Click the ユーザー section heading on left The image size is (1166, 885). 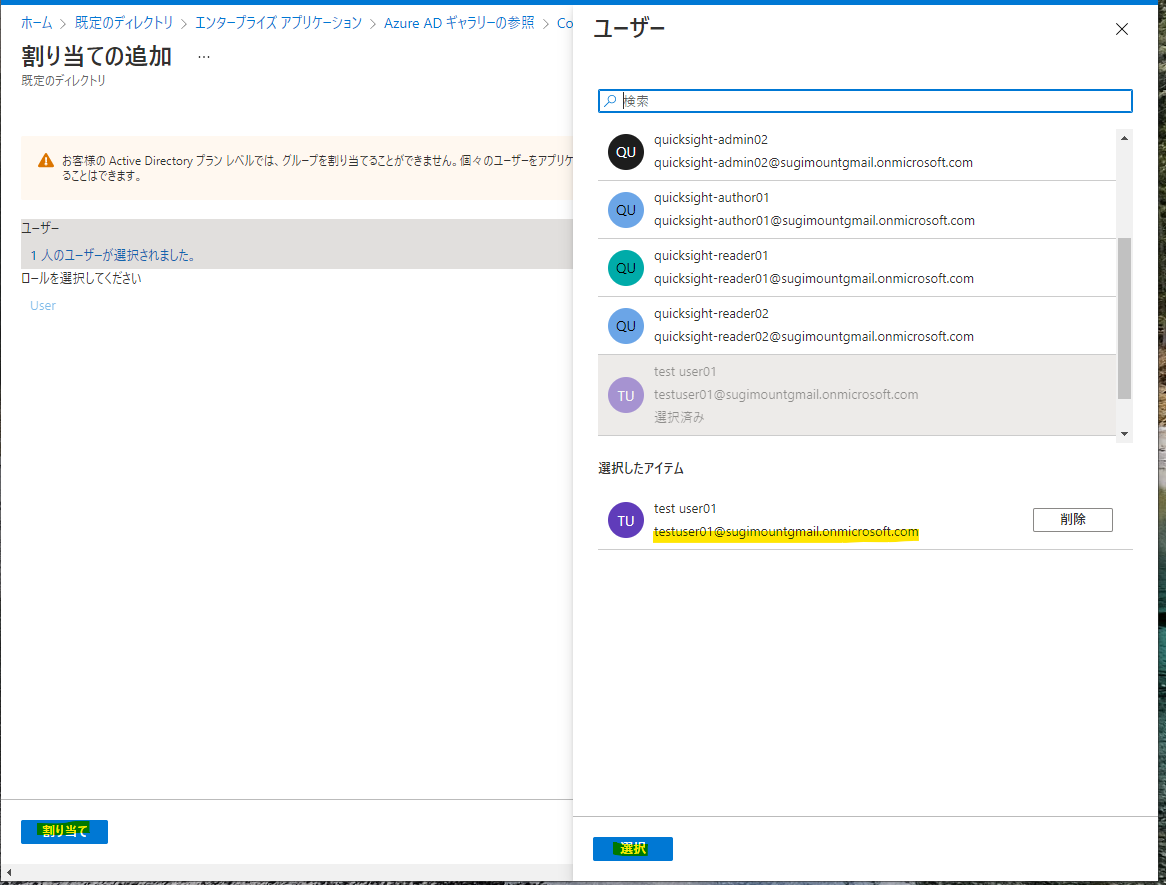click(x=40, y=228)
